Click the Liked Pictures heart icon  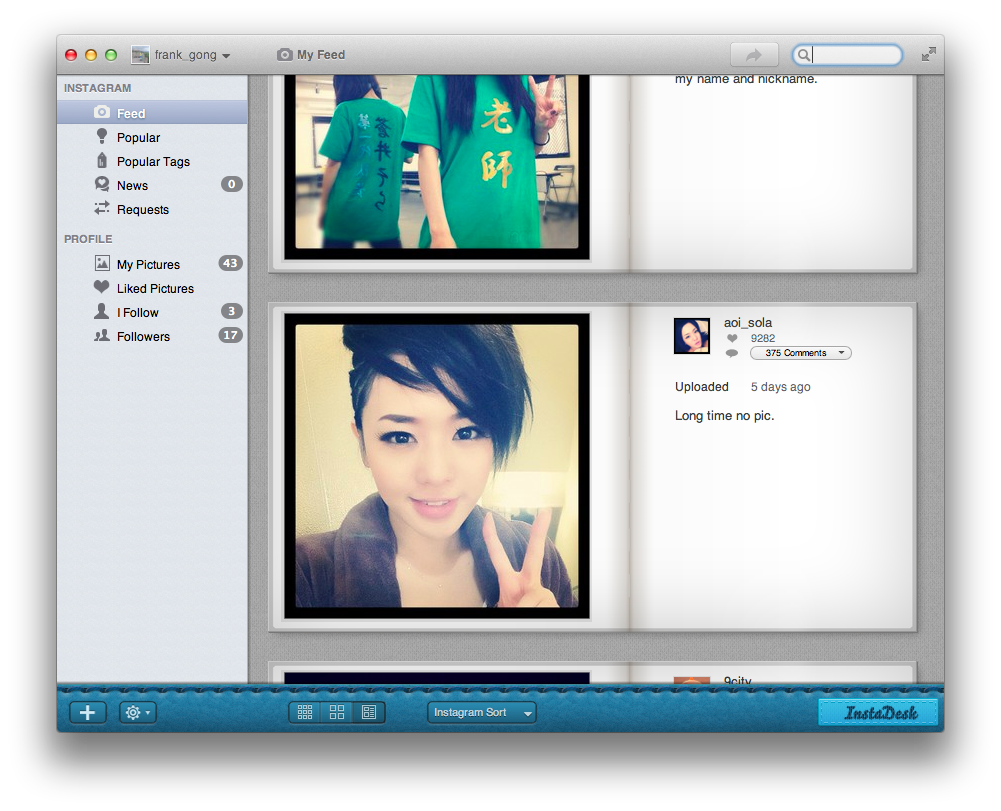(x=102, y=287)
